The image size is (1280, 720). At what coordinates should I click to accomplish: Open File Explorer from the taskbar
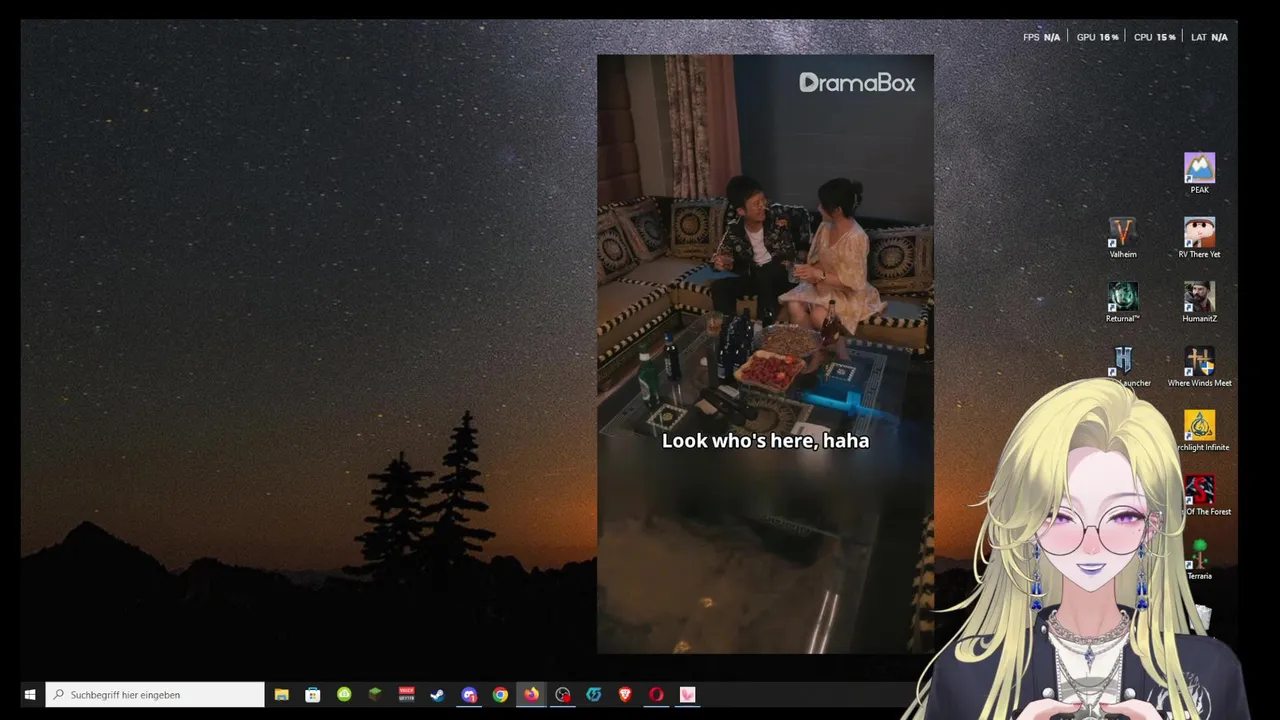[x=282, y=694]
